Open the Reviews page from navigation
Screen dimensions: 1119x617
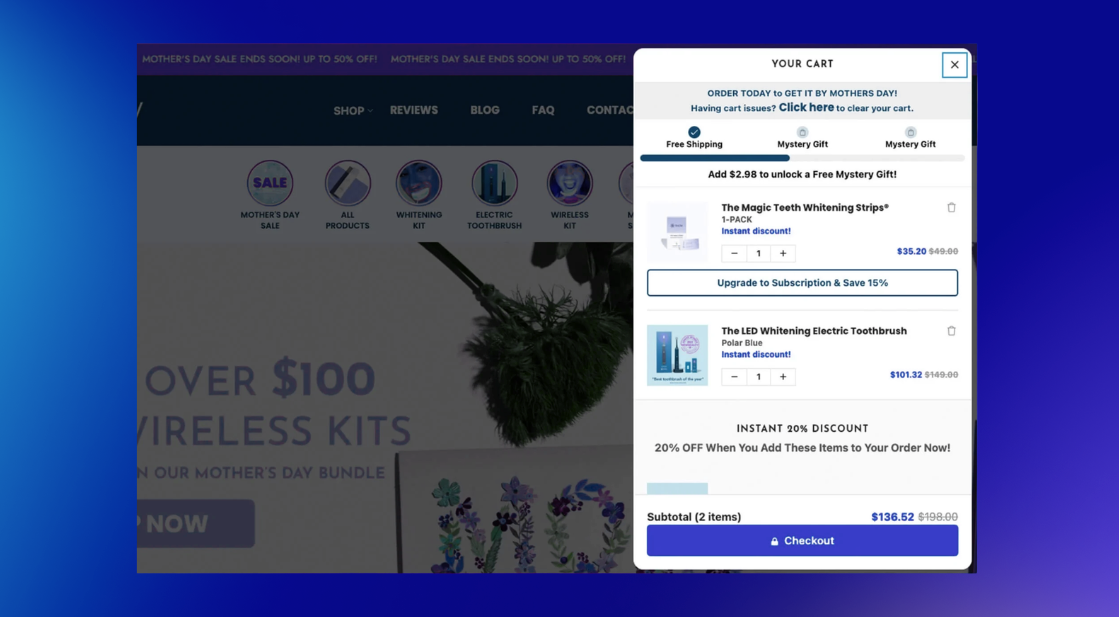[414, 110]
